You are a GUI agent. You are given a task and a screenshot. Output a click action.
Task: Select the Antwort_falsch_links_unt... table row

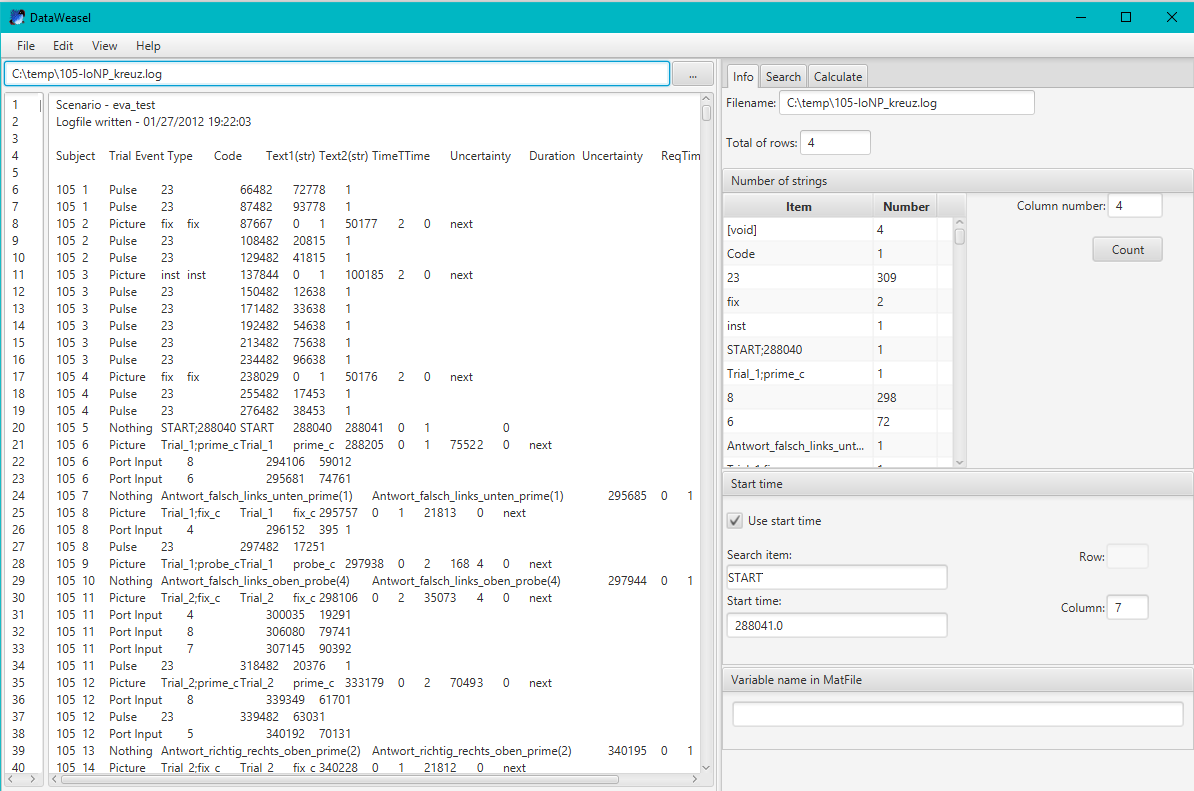point(838,445)
